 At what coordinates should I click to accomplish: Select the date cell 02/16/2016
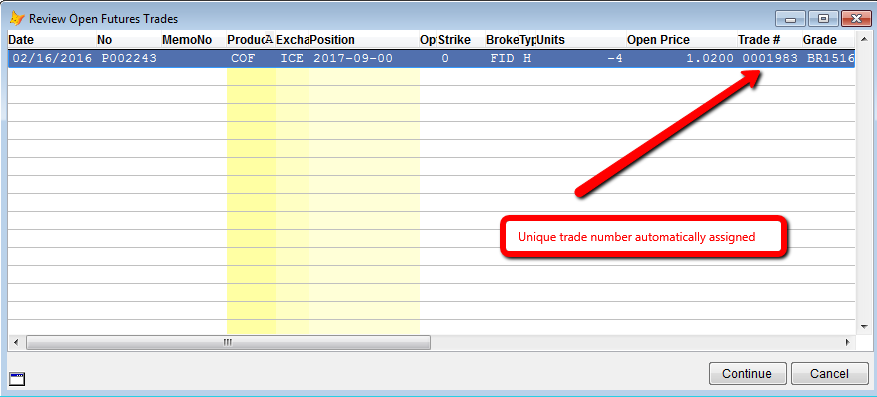pos(51,58)
